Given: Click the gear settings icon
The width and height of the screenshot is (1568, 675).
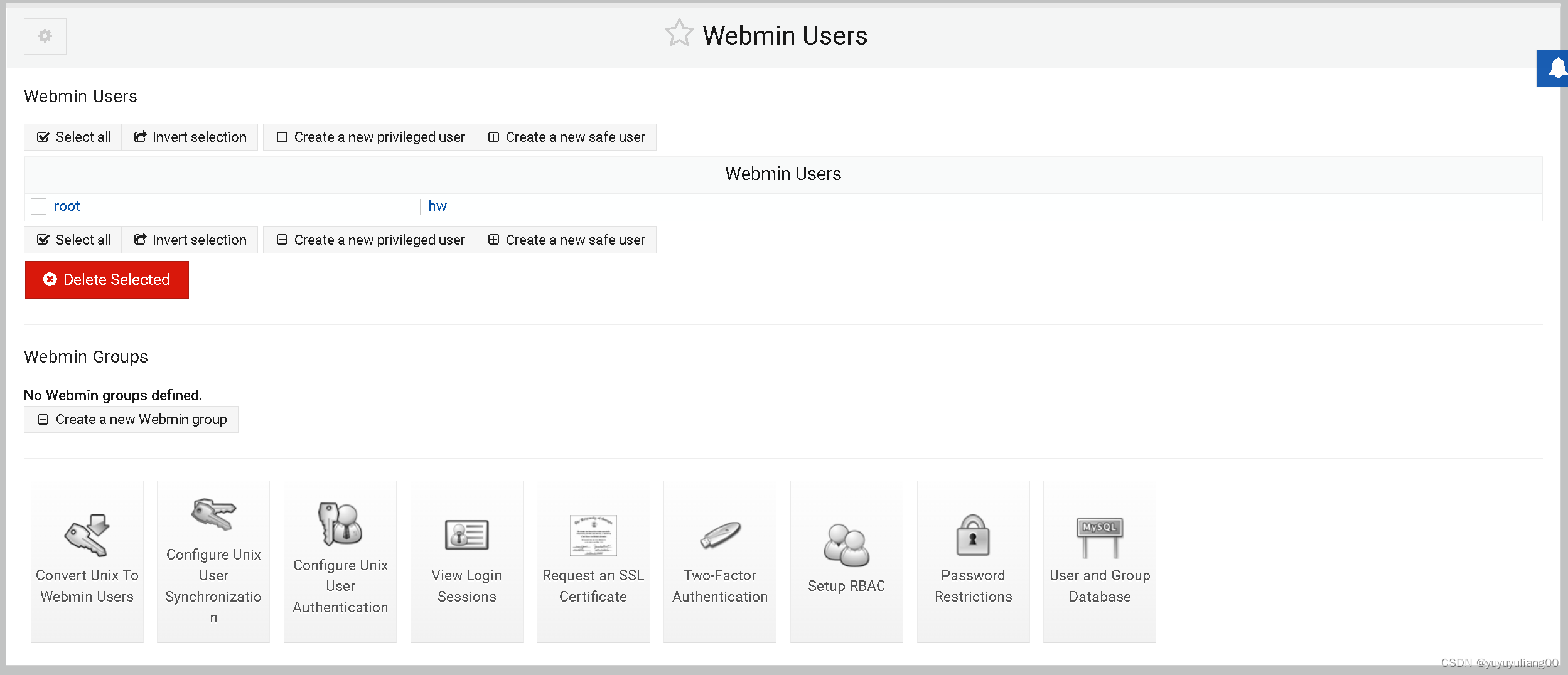Looking at the screenshot, I should (x=45, y=36).
